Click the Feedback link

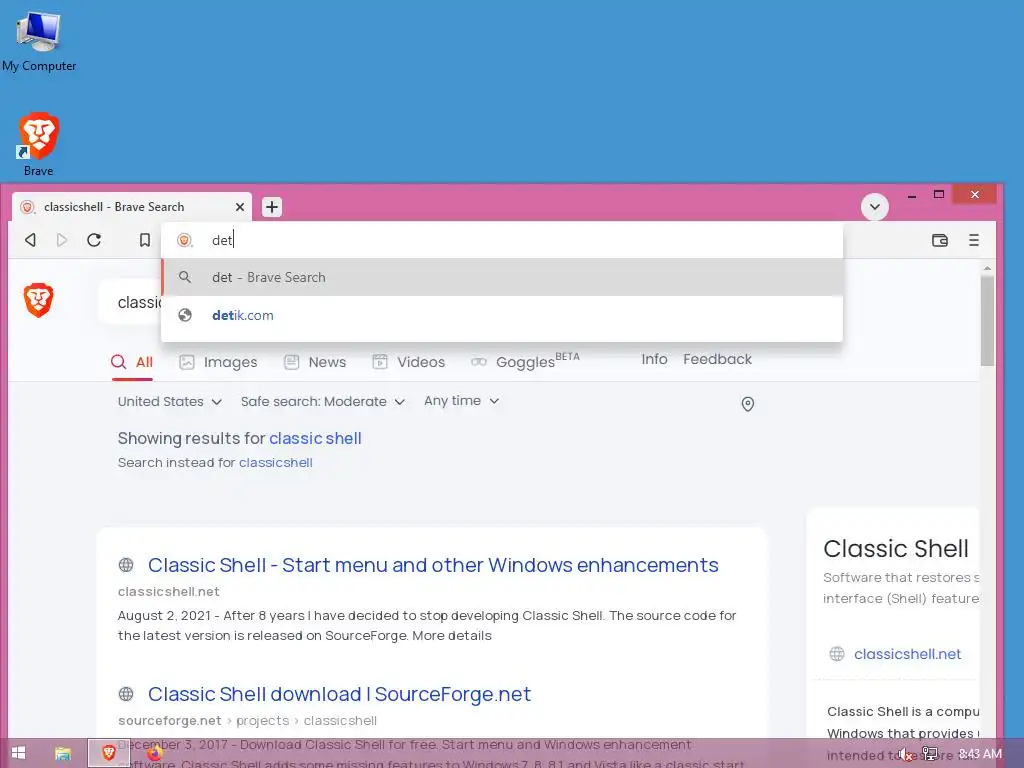[717, 359]
